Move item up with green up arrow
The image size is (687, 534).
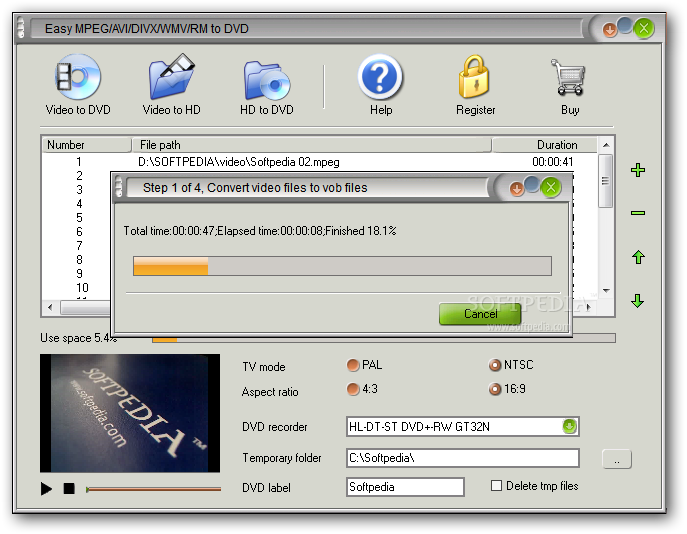[x=638, y=257]
